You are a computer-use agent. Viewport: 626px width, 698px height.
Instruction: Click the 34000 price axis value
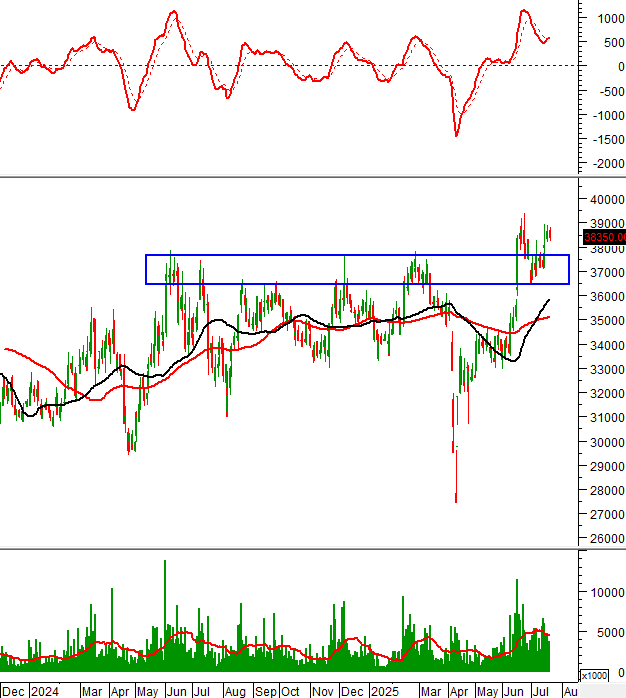[607, 345]
